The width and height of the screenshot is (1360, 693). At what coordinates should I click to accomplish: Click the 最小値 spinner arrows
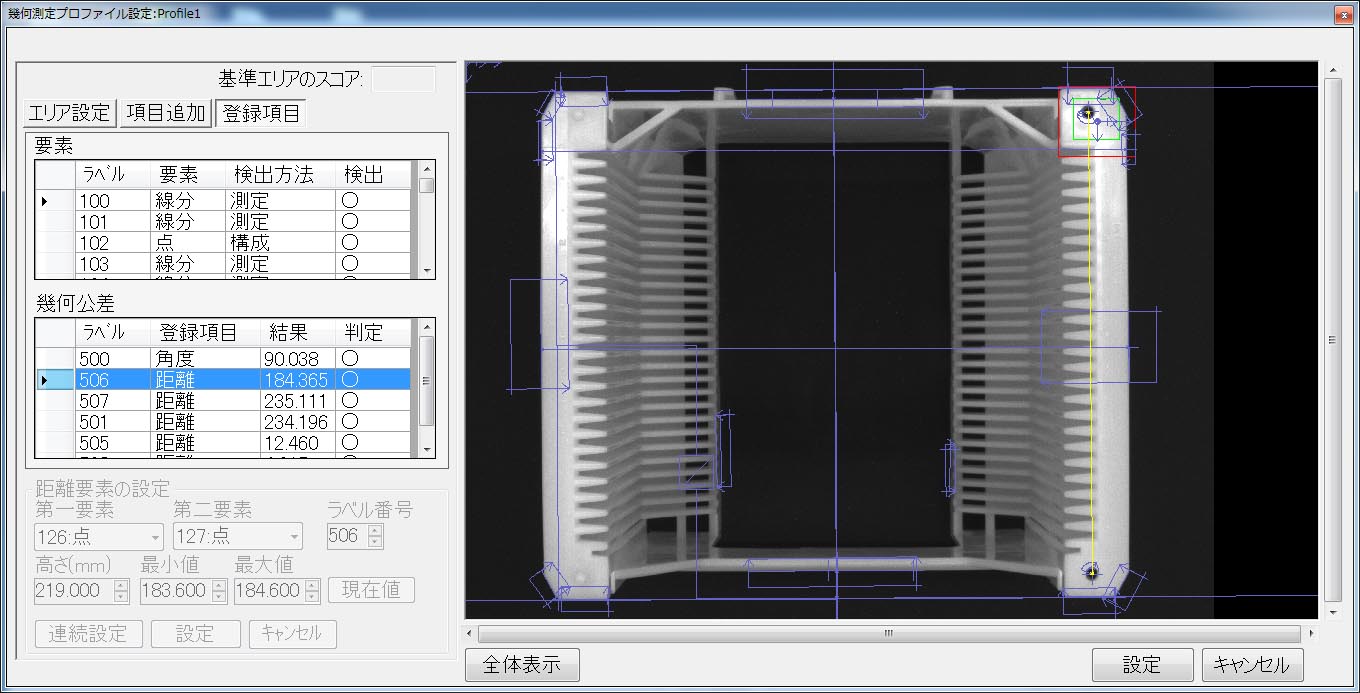click(219, 590)
